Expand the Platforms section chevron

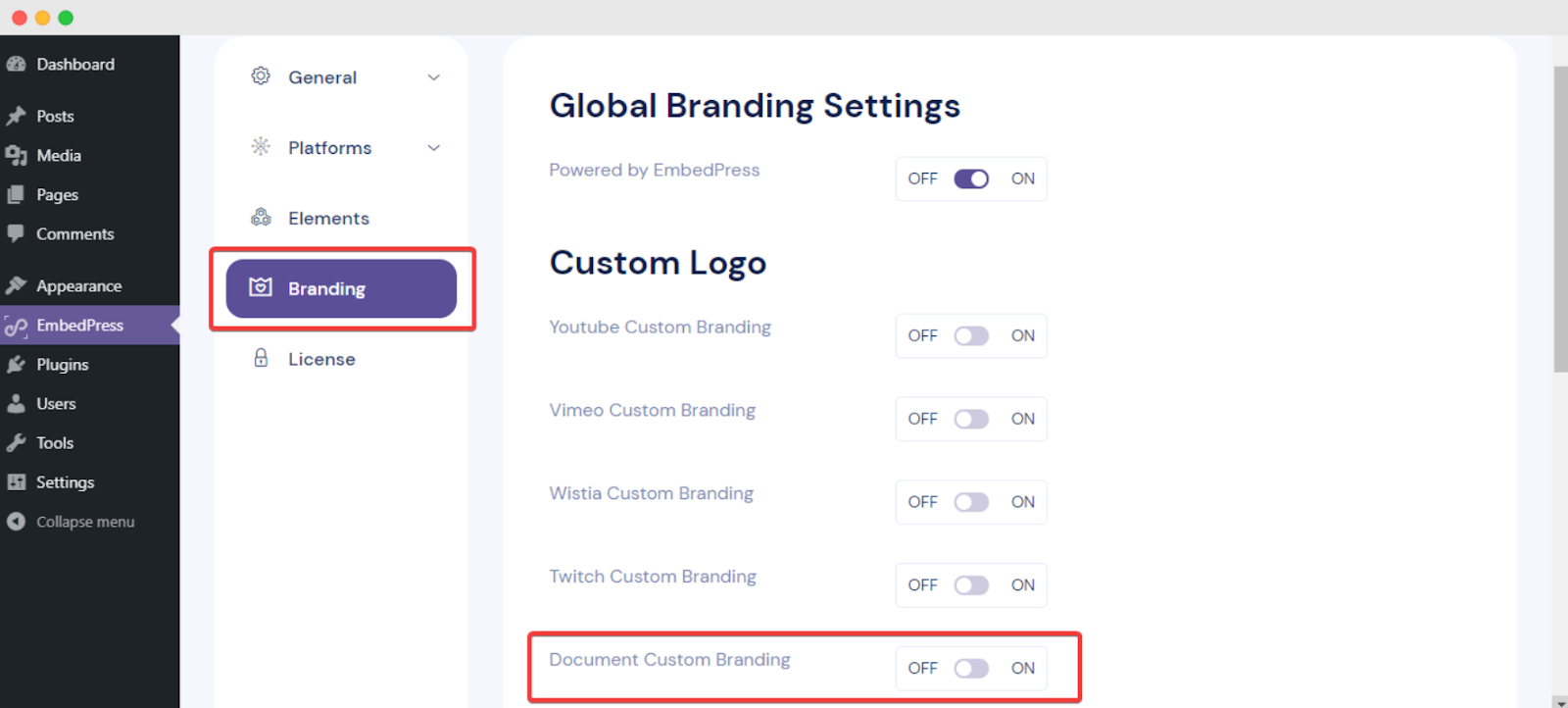click(434, 148)
